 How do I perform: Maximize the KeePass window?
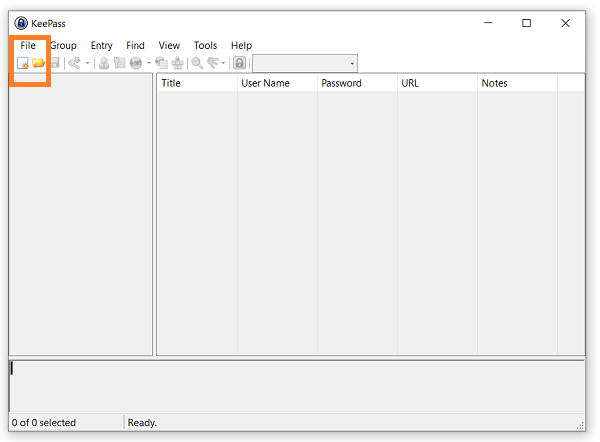527,23
